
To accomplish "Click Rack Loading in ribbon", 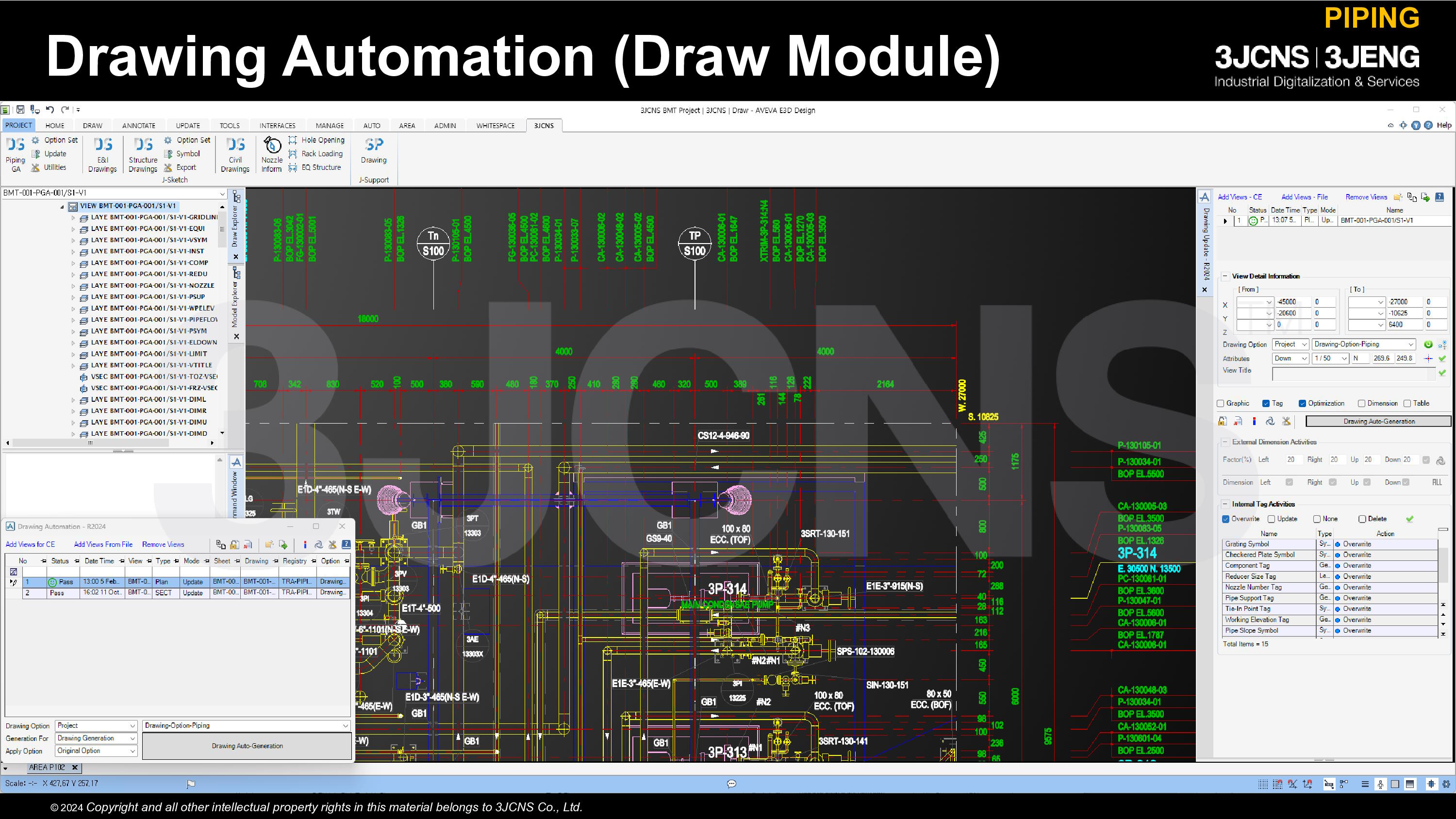I will pyautogui.click(x=315, y=154).
